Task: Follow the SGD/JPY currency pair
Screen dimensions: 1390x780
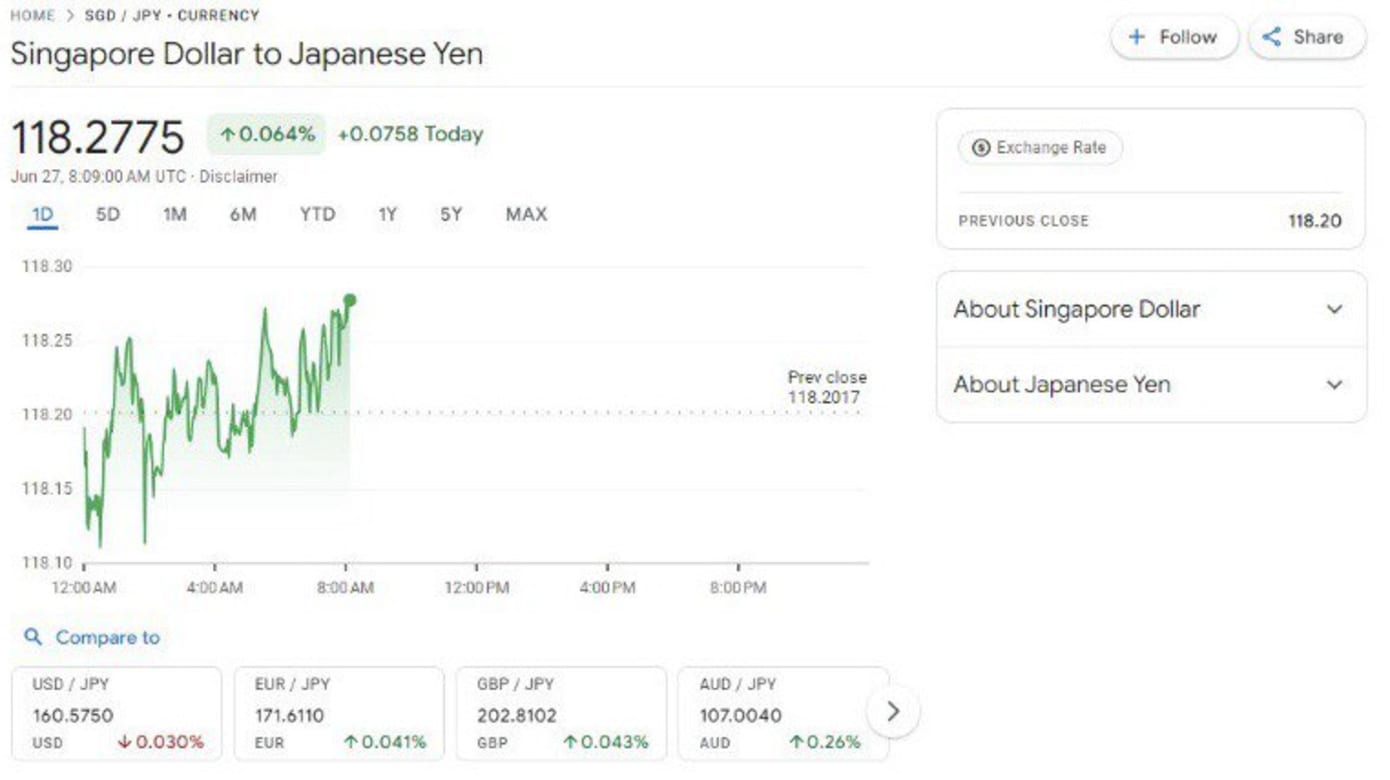Action: click(x=1175, y=37)
